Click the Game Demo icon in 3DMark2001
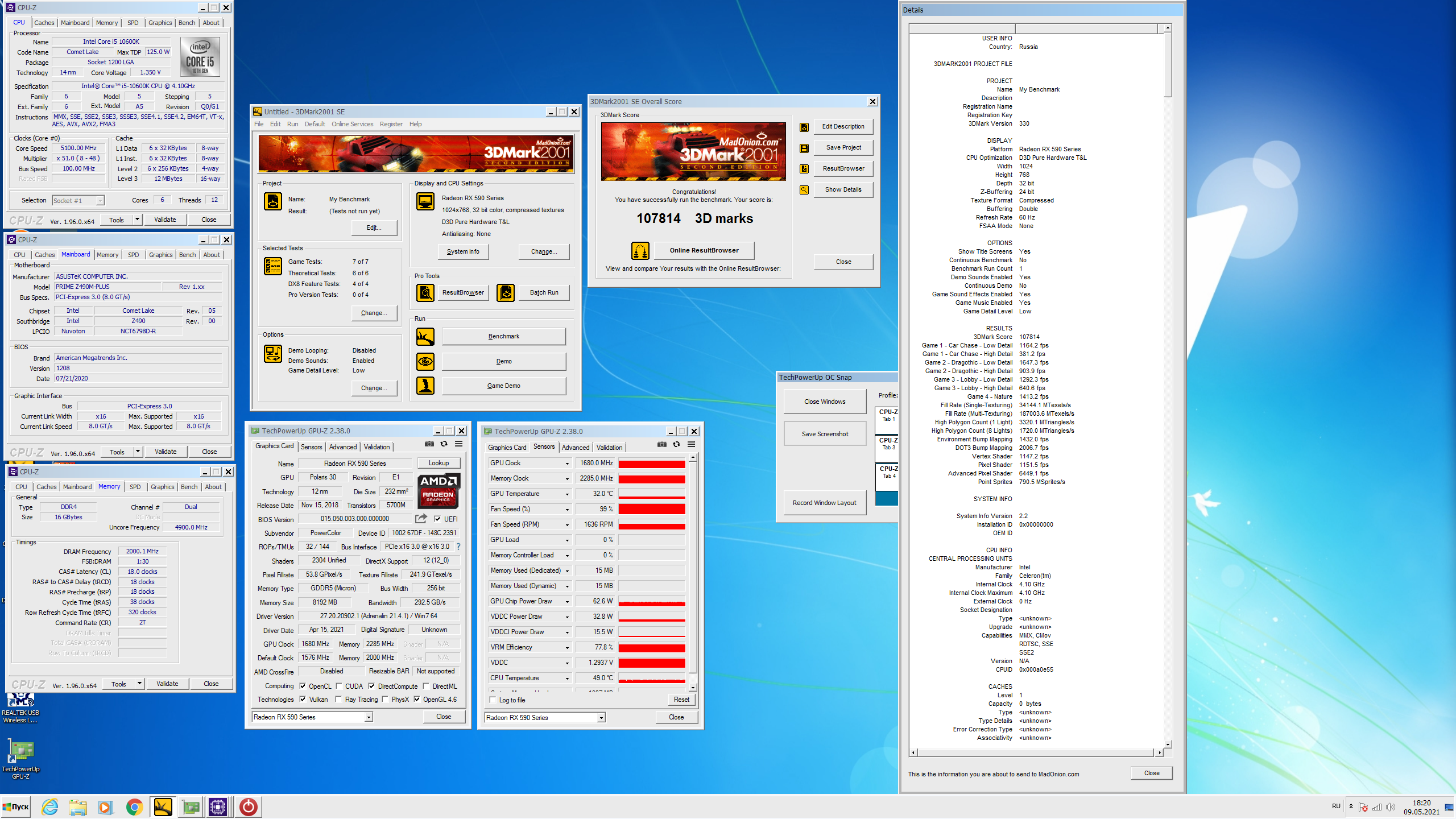This screenshot has height=819, width=1456. point(425,386)
